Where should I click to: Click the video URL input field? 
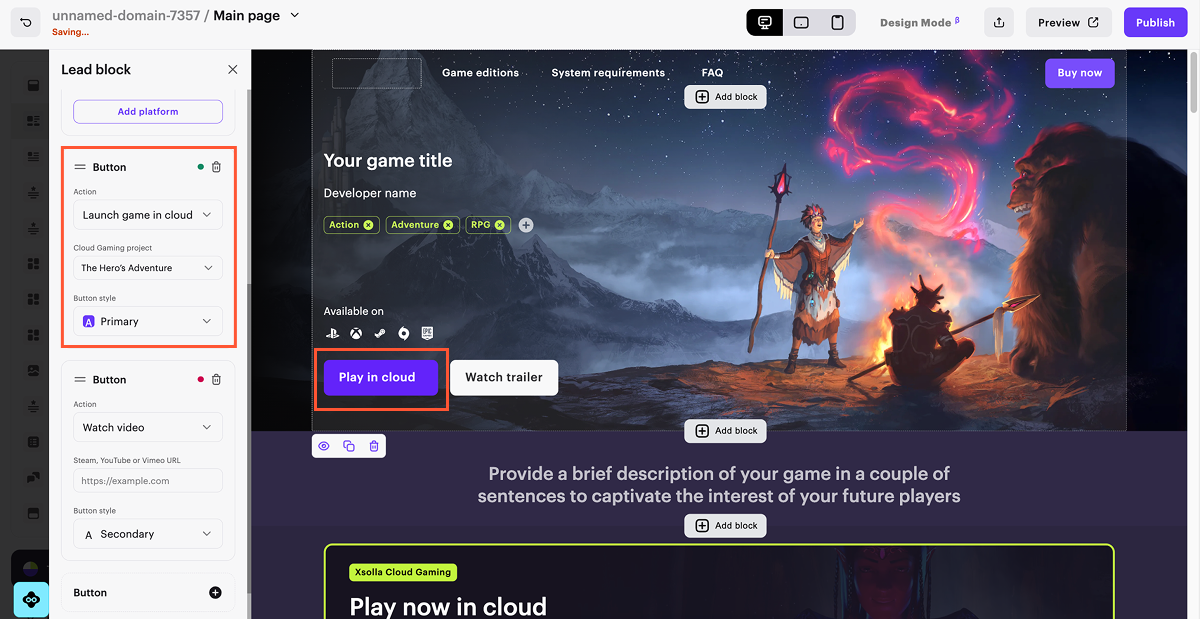pos(148,481)
